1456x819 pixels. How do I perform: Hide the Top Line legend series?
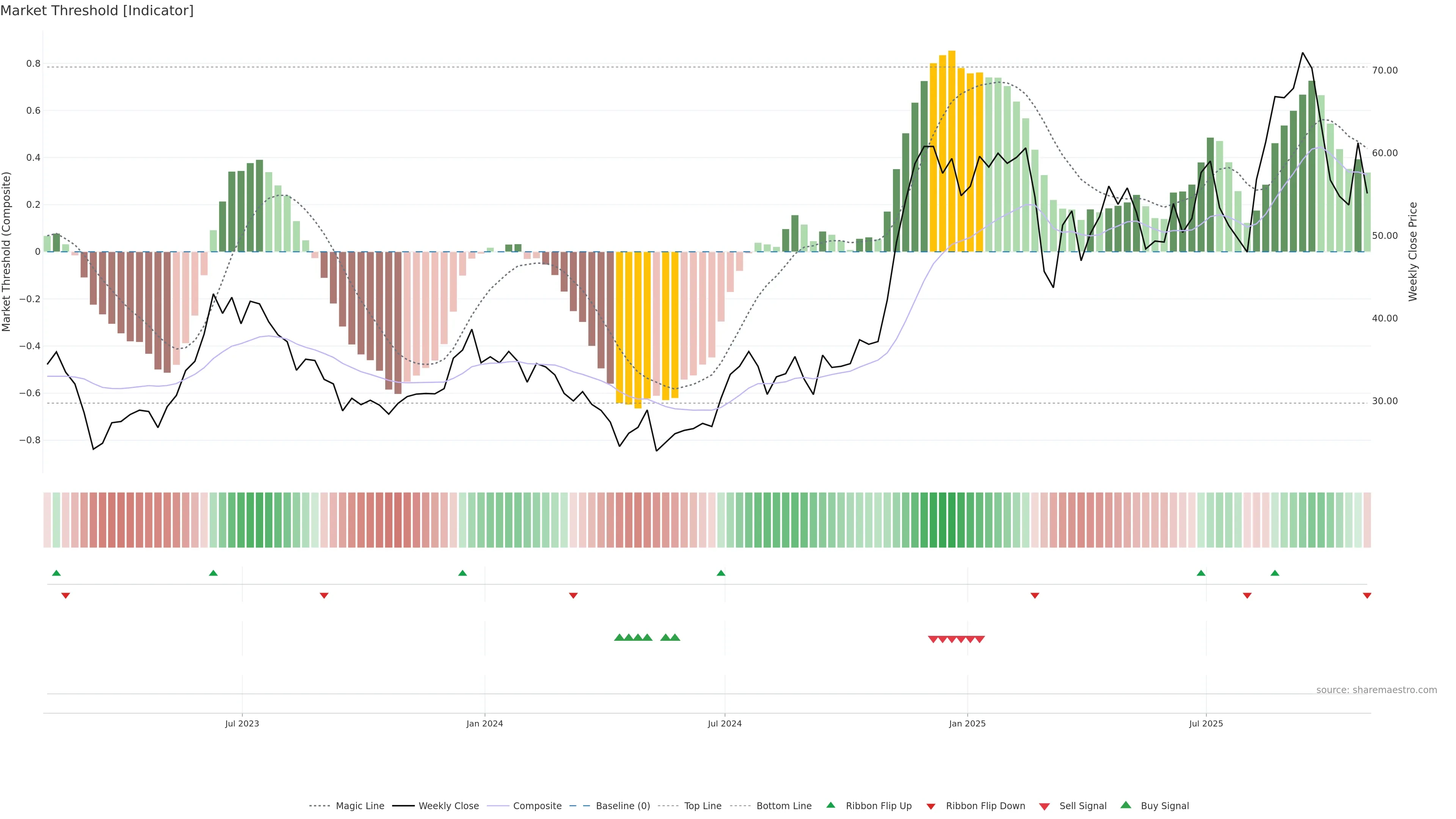click(703, 806)
